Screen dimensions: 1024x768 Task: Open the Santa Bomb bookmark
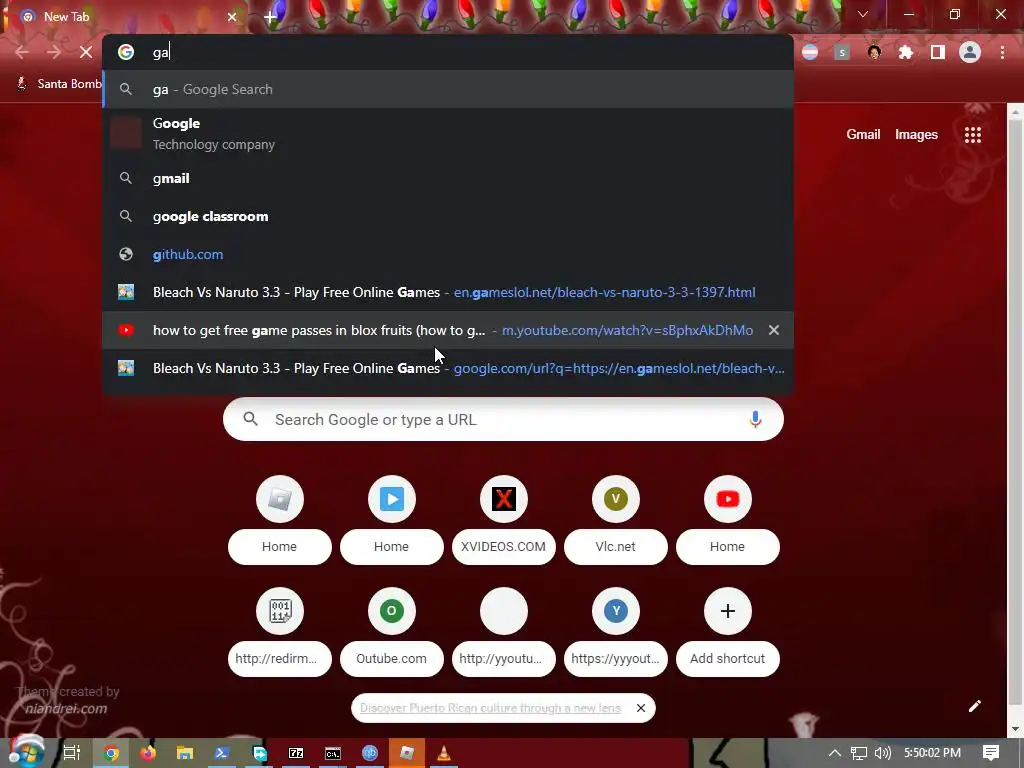click(59, 84)
